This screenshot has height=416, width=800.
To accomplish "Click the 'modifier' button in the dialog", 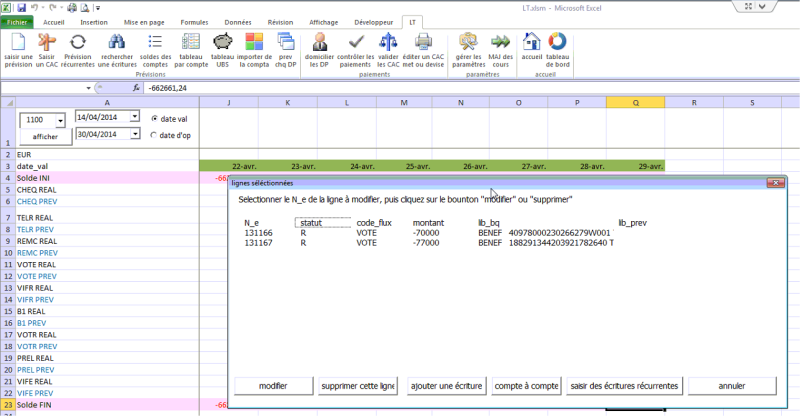I will tap(273, 386).
